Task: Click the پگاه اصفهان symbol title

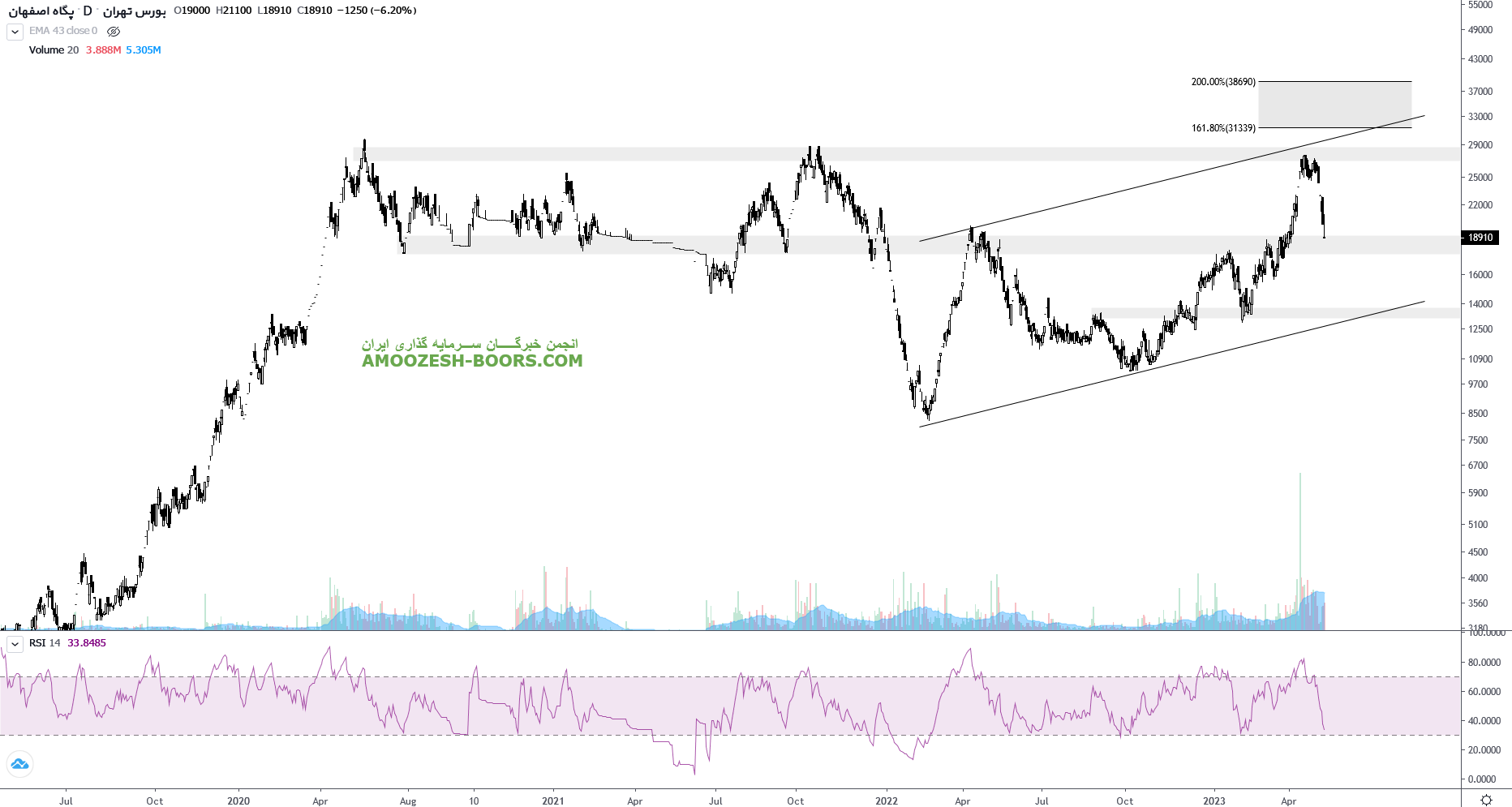Action: tap(41, 11)
